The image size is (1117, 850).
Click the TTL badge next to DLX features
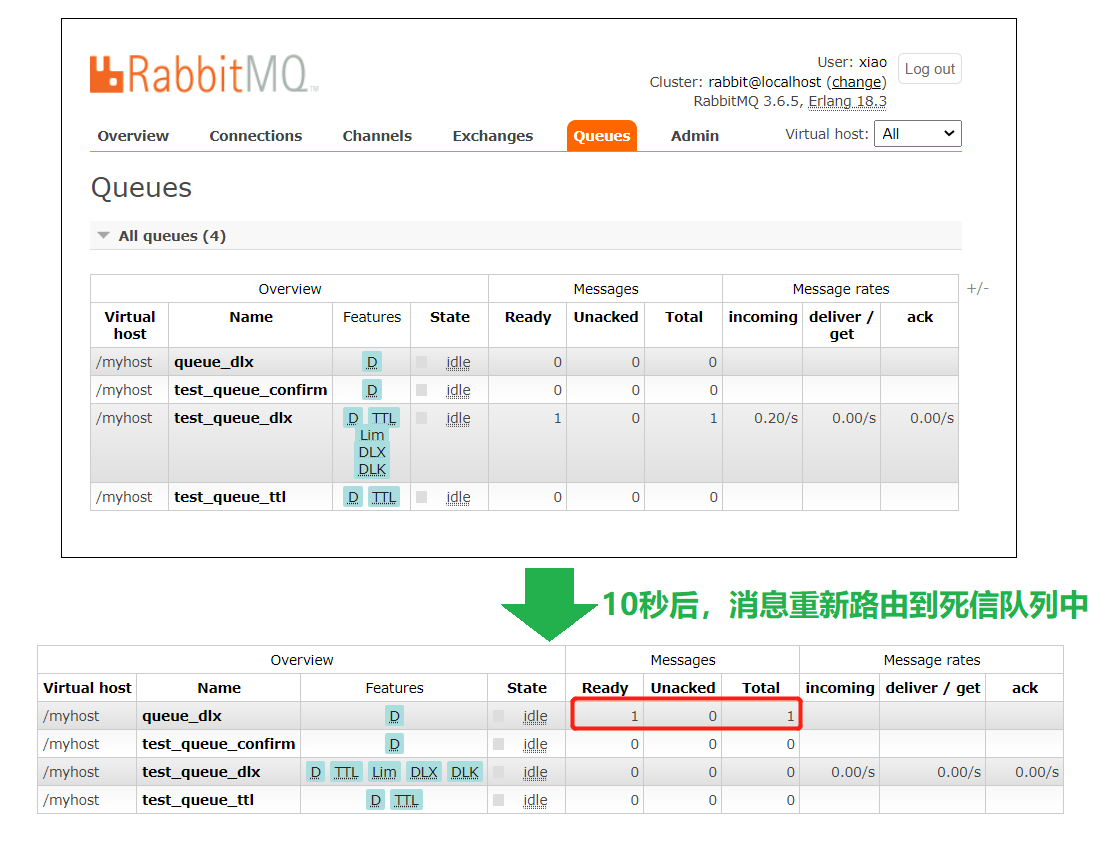click(x=383, y=418)
